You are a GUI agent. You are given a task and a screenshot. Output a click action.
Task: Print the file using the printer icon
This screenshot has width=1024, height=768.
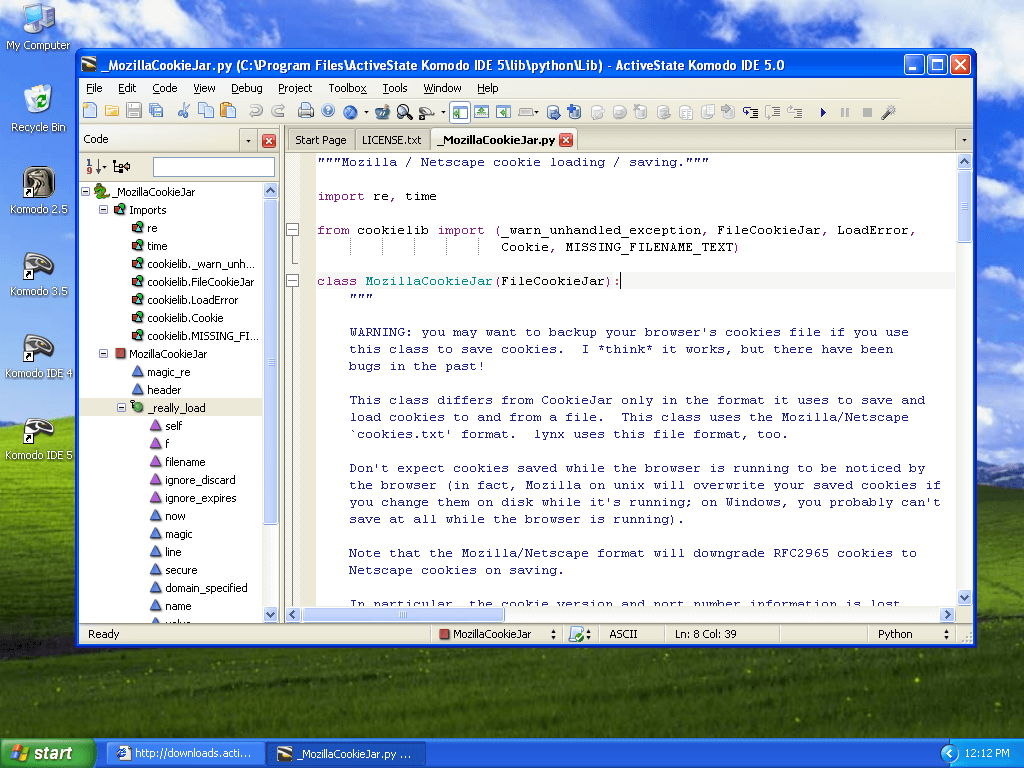coord(306,112)
